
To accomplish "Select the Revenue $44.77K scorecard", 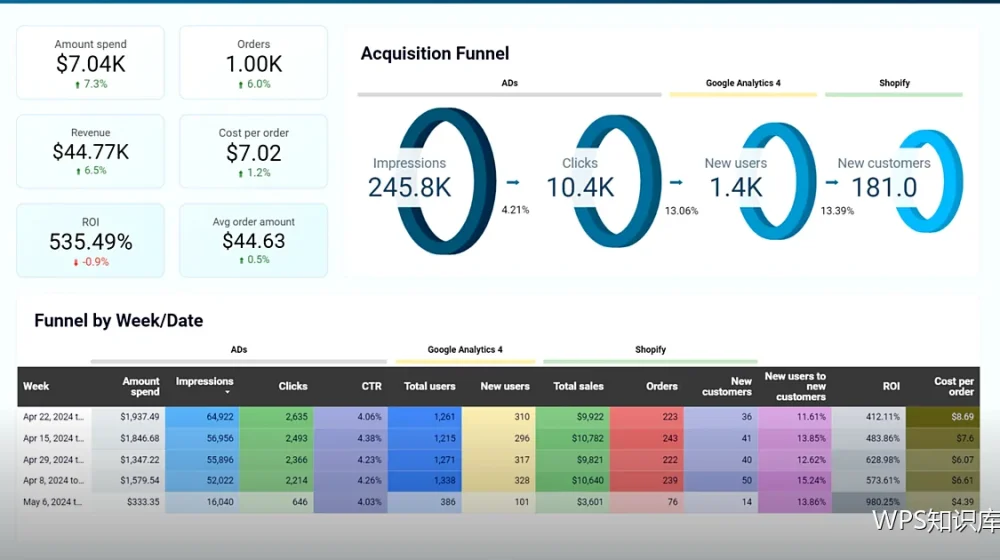I will pyautogui.click(x=90, y=151).
